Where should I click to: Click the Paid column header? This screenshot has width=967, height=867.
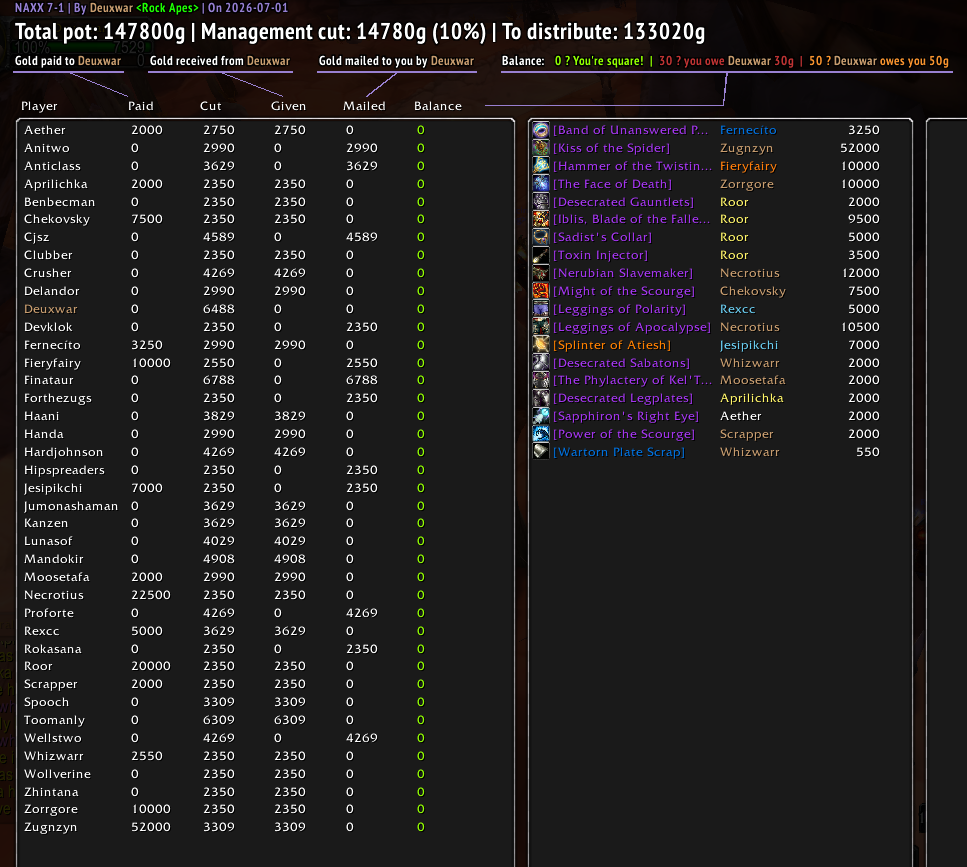tap(141, 106)
